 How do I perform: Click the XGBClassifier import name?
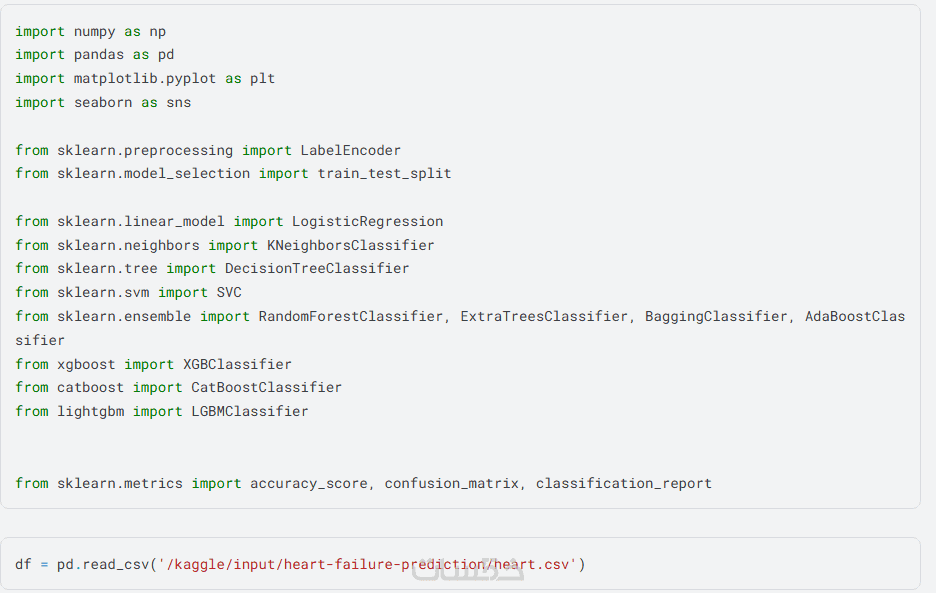coord(237,364)
